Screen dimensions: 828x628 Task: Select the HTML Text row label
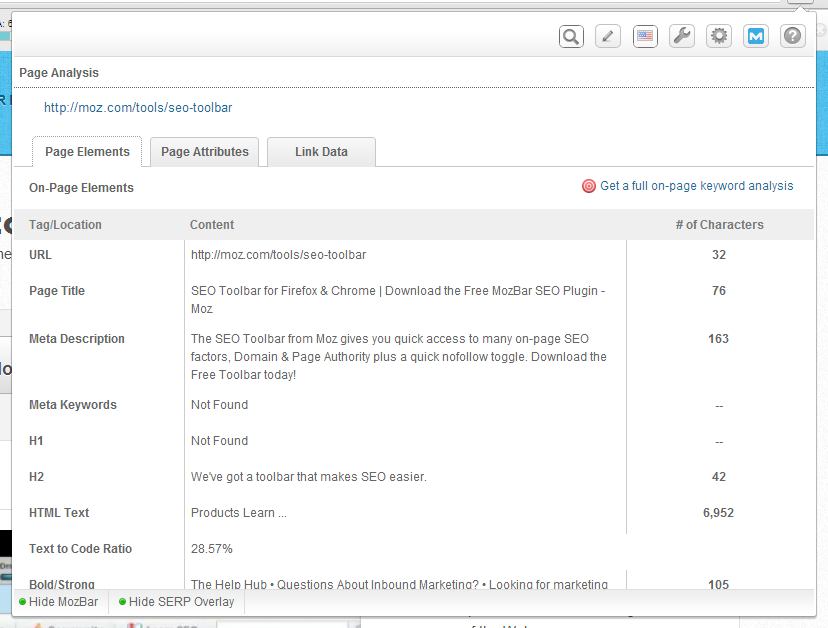click(x=59, y=512)
